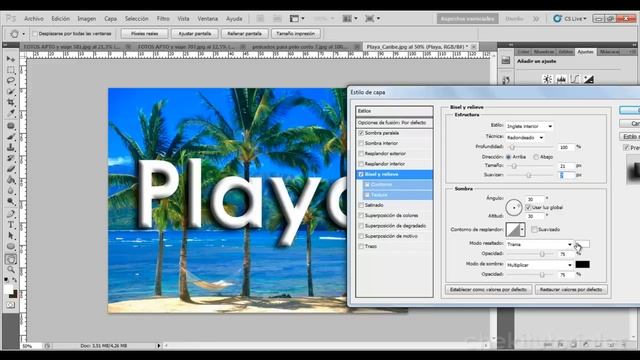The height and width of the screenshot is (360, 640).
Task: Enable the Resplandor interior style
Action: [x=361, y=164]
